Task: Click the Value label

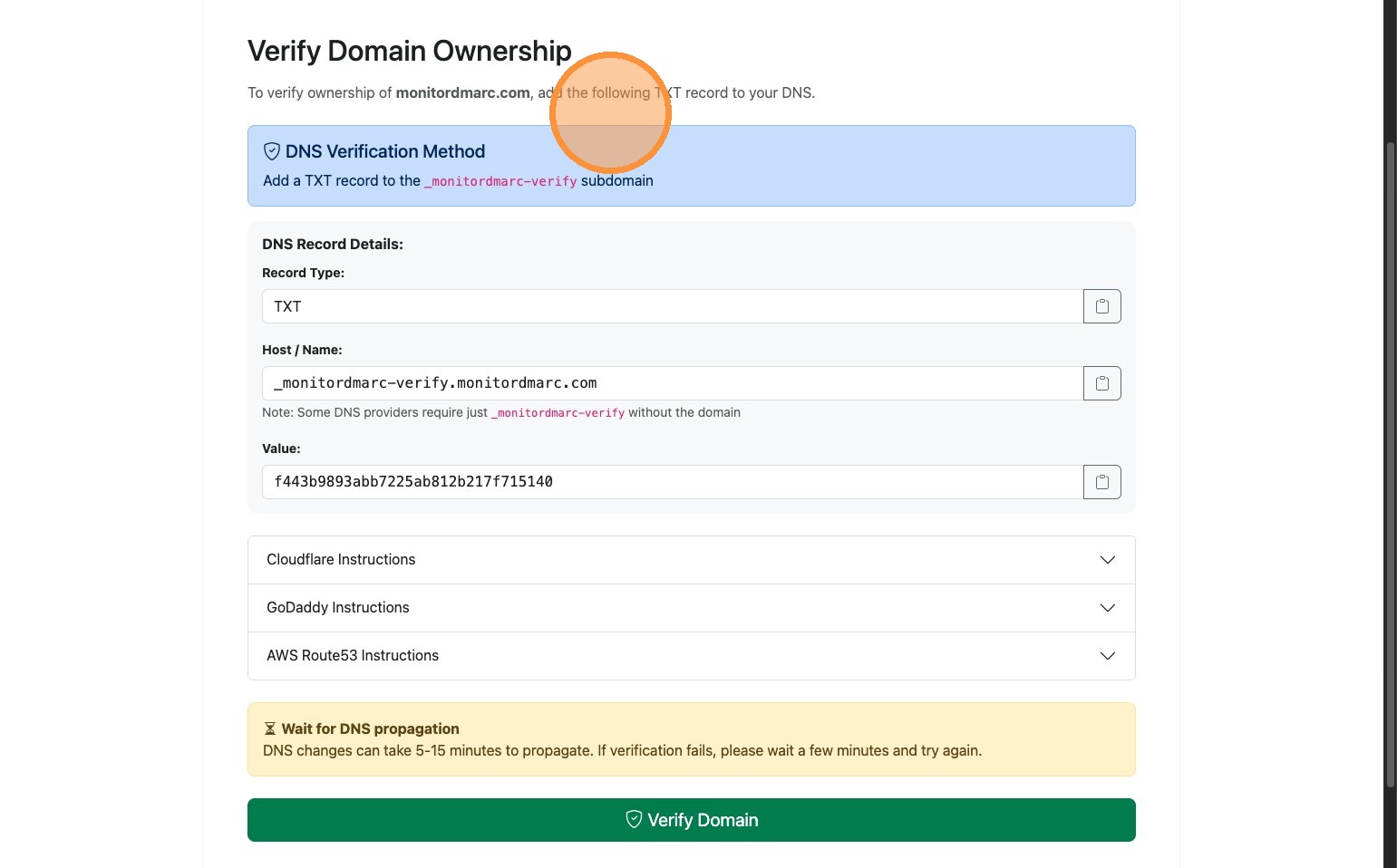Action: tap(281, 448)
